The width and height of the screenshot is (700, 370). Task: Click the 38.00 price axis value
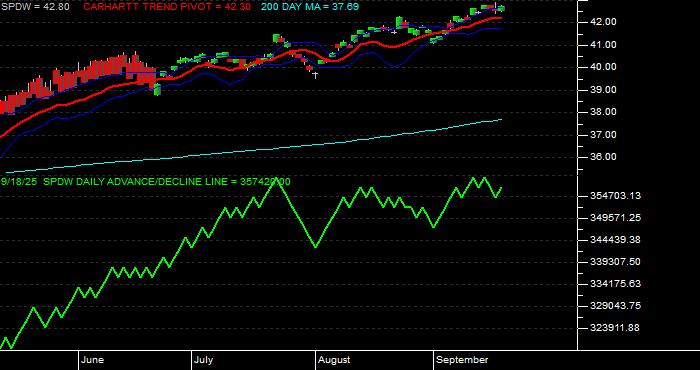[x=604, y=112]
